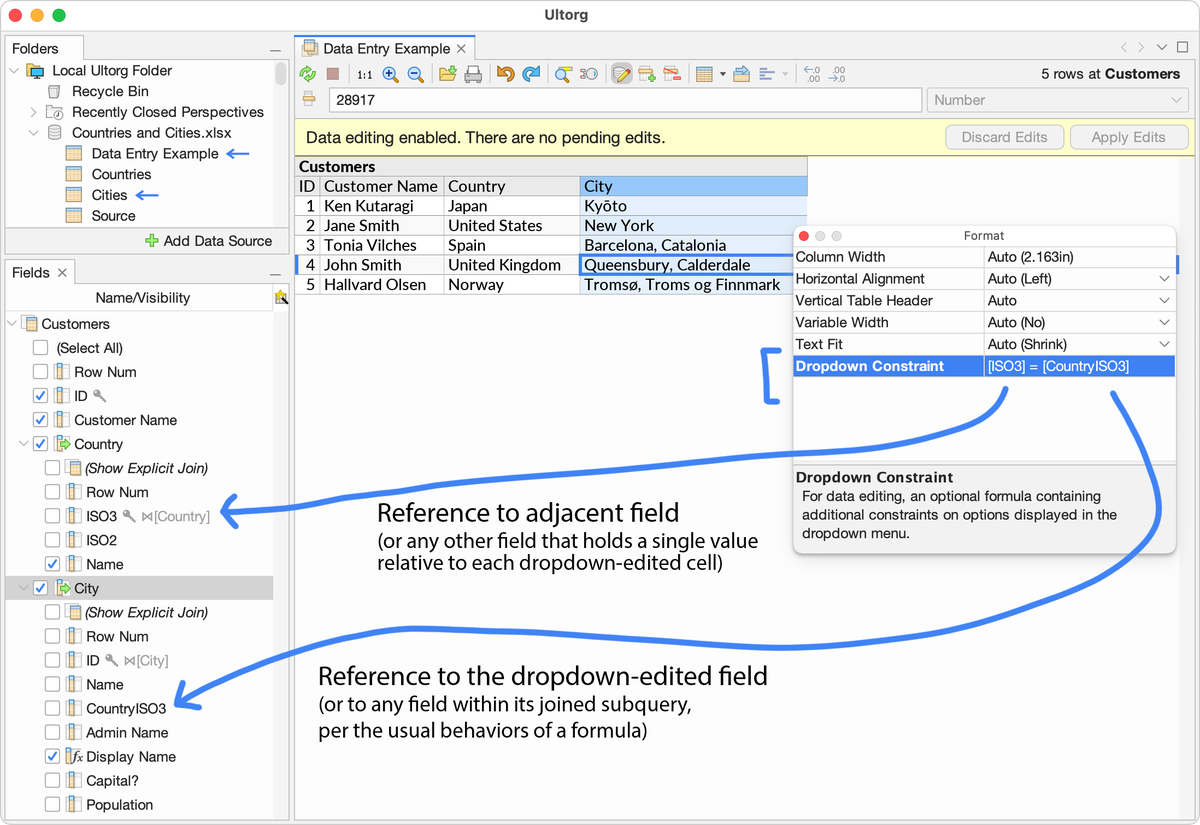
Task: Zoom out with the minus magnifier
Action: (415, 74)
